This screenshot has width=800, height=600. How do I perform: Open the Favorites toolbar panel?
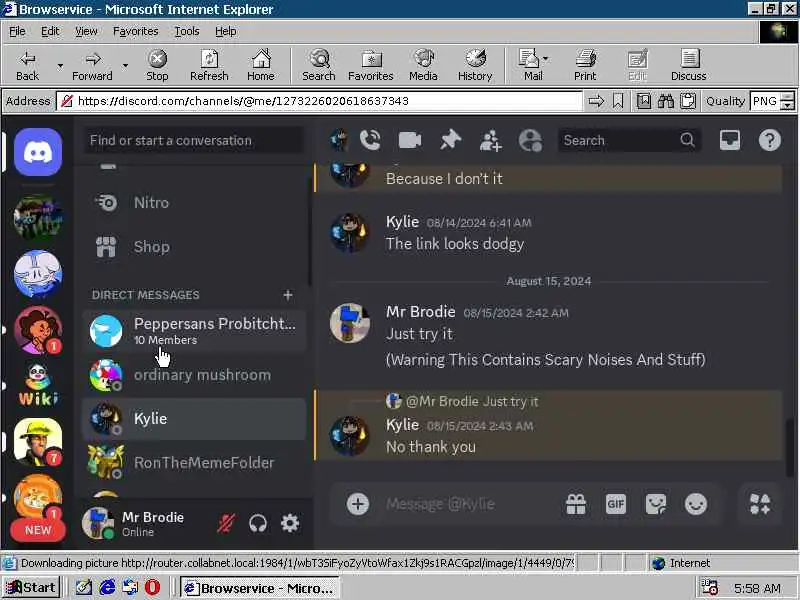[x=371, y=65]
